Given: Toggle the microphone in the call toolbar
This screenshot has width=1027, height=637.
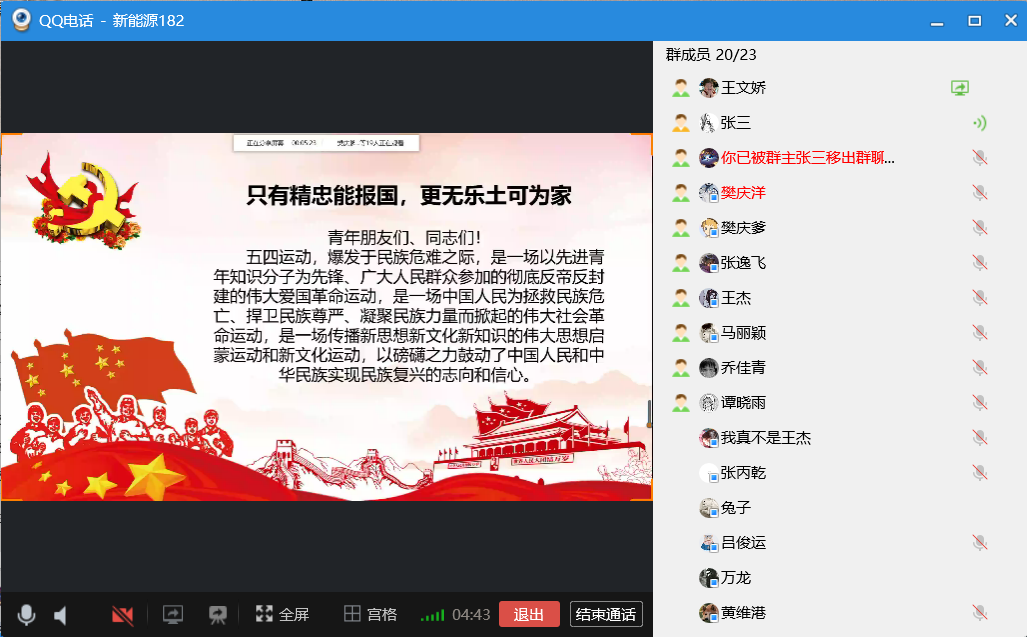Looking at the screenshot, I should point(26,614).
